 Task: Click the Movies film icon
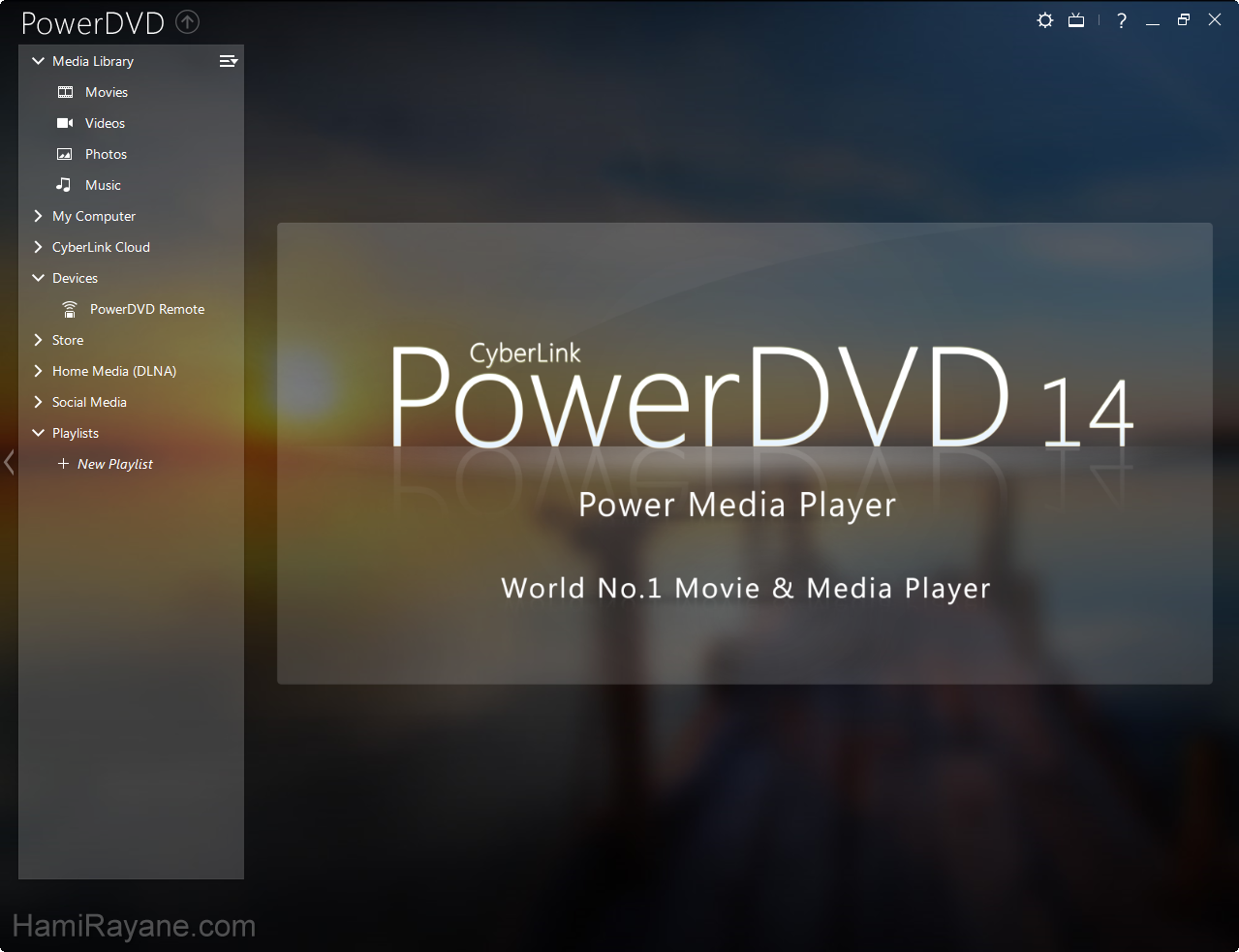coord(65,92)
